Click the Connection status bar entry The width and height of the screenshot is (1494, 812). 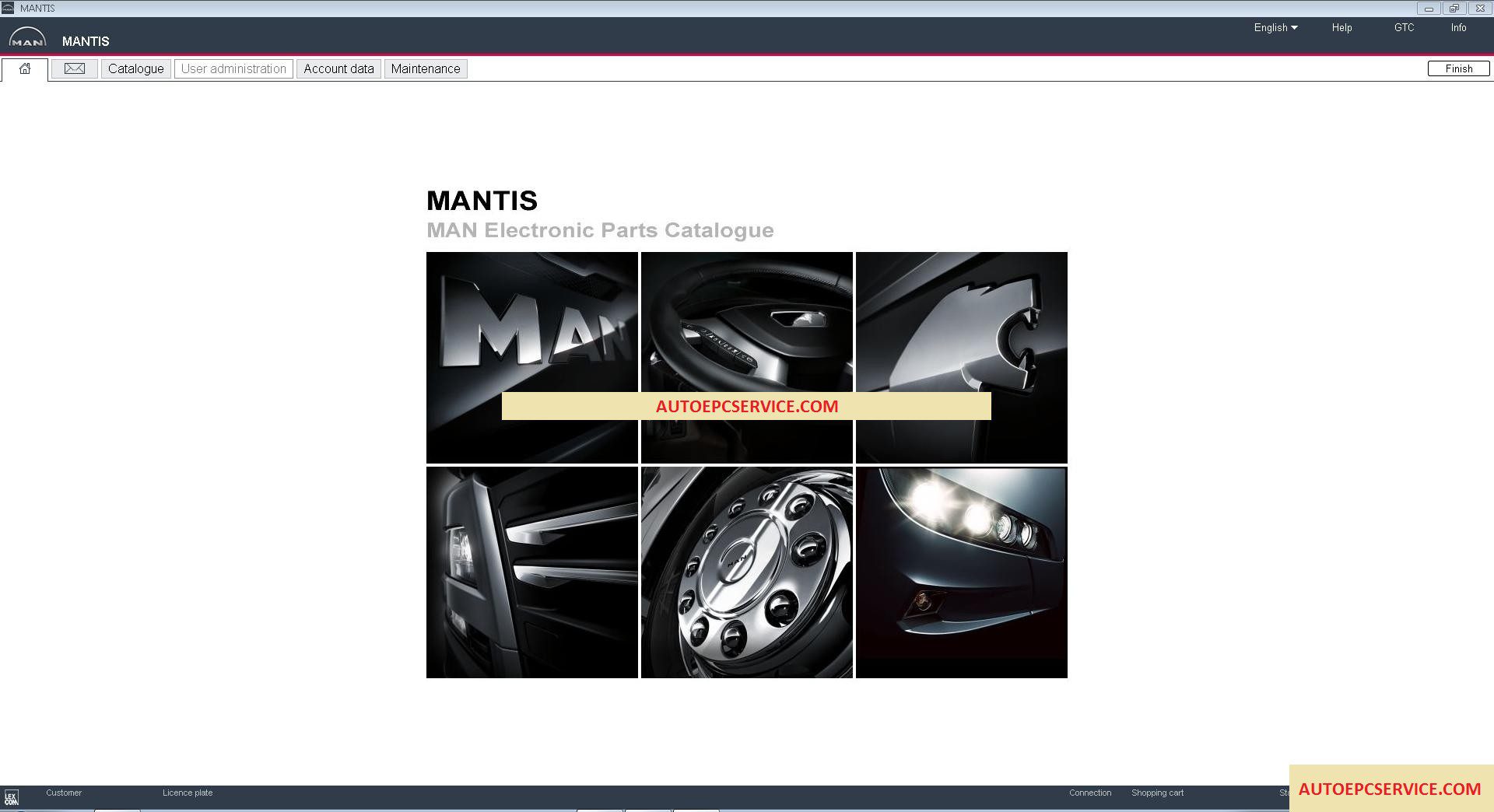1090,793
